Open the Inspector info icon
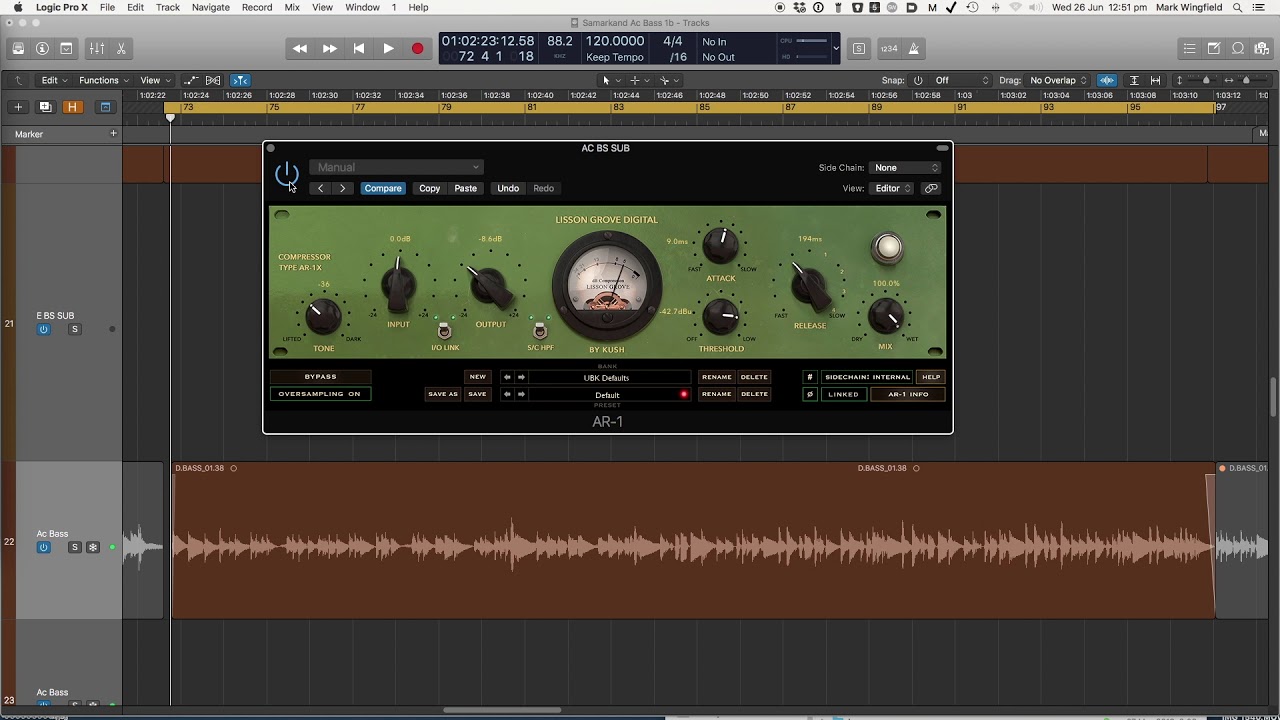This screenshot has width=1280, height=720. (x=42, y=48)
